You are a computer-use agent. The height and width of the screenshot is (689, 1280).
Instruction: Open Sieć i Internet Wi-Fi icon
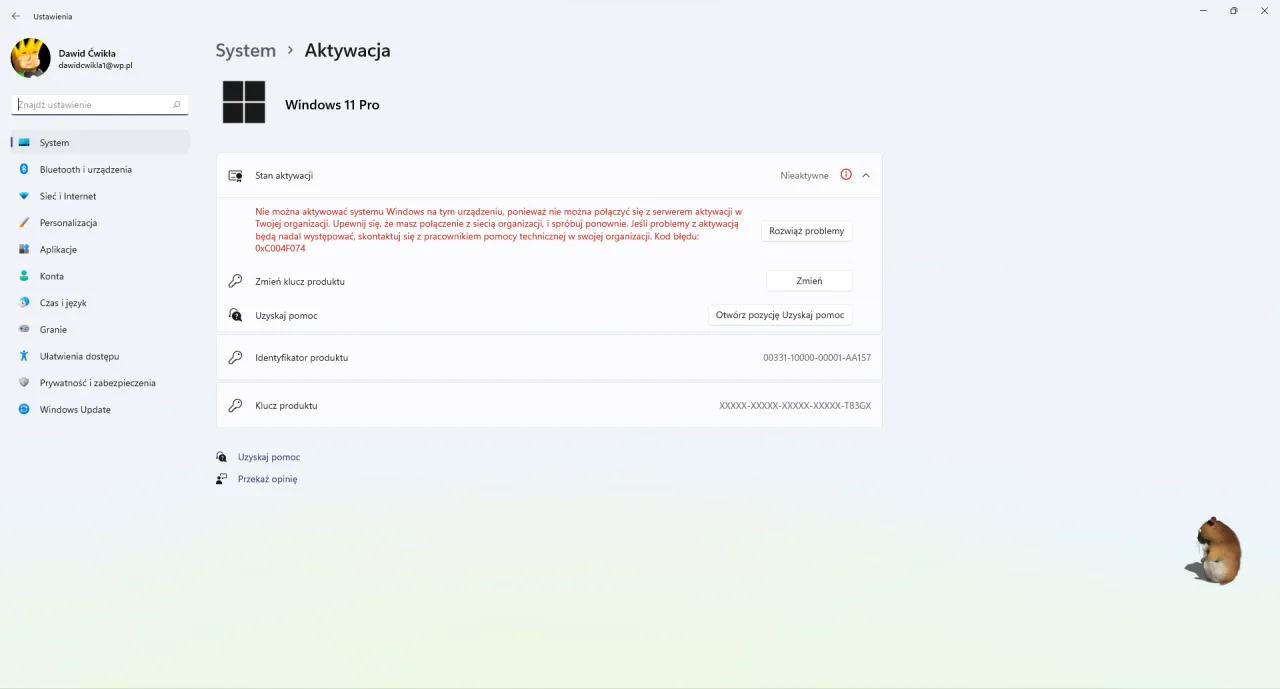(x=24, y=196)
